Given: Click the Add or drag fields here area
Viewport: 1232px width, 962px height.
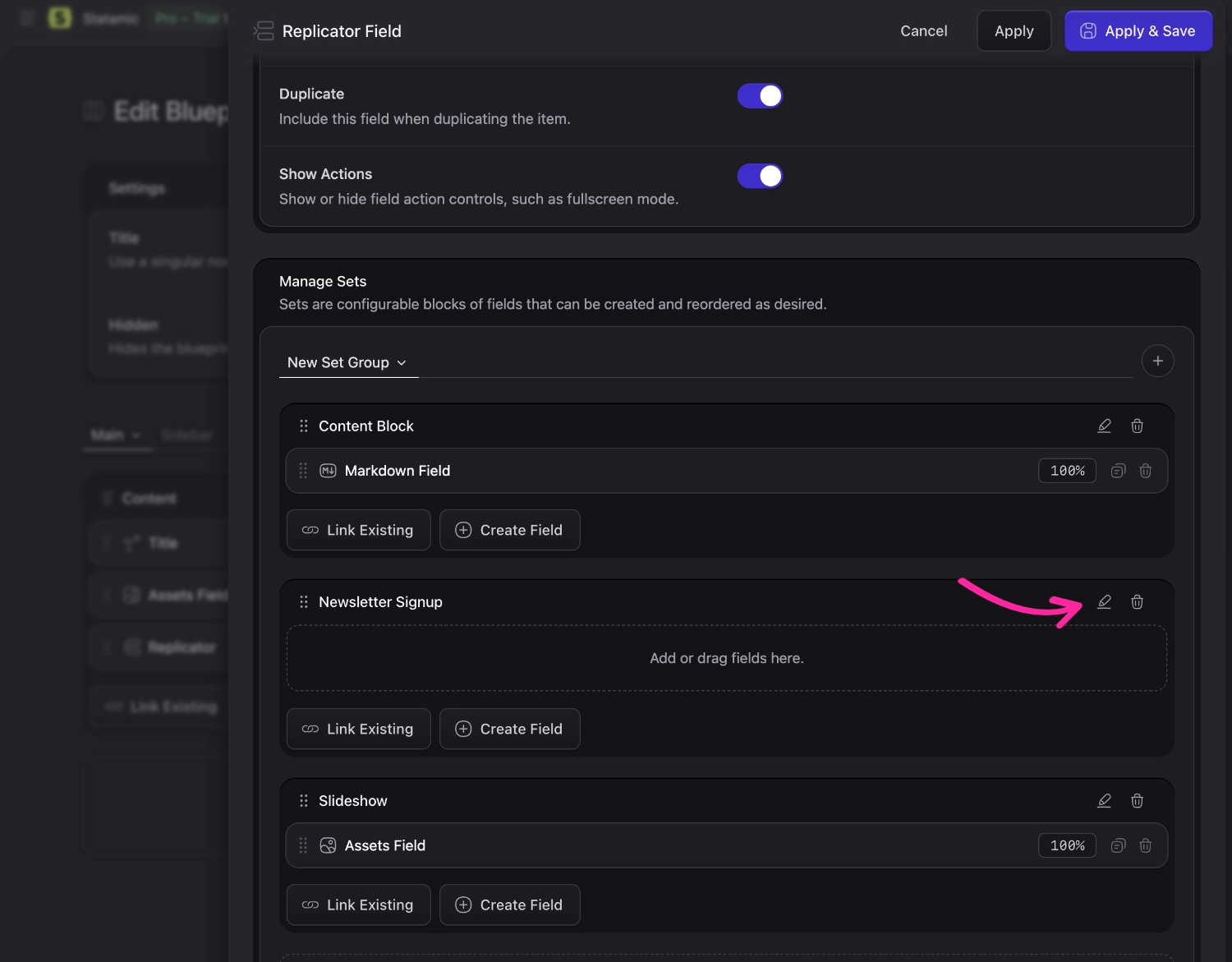Looking at the screenshot, I should click(726, 658).
